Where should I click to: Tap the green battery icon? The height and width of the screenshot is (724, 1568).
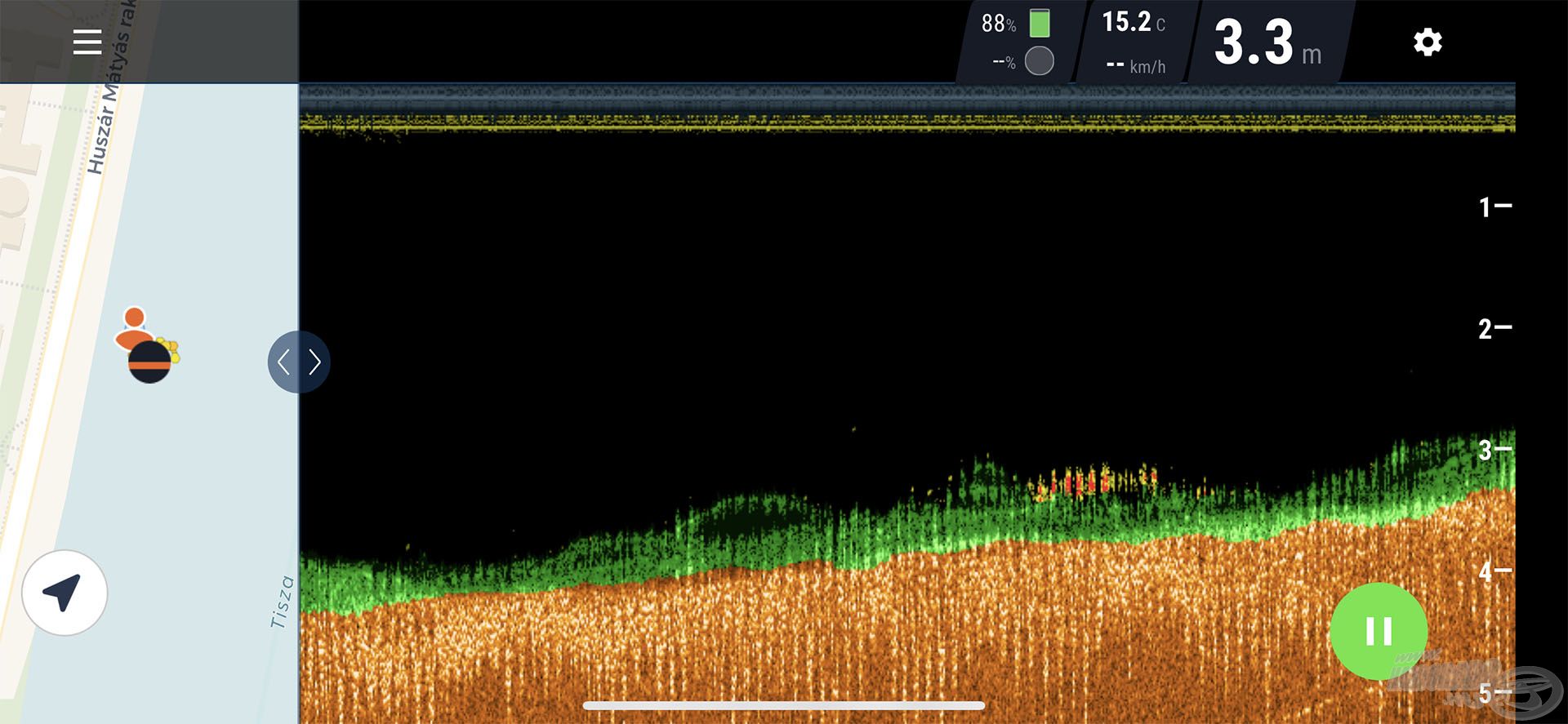pyautogui.click(x=1040, y=23)
